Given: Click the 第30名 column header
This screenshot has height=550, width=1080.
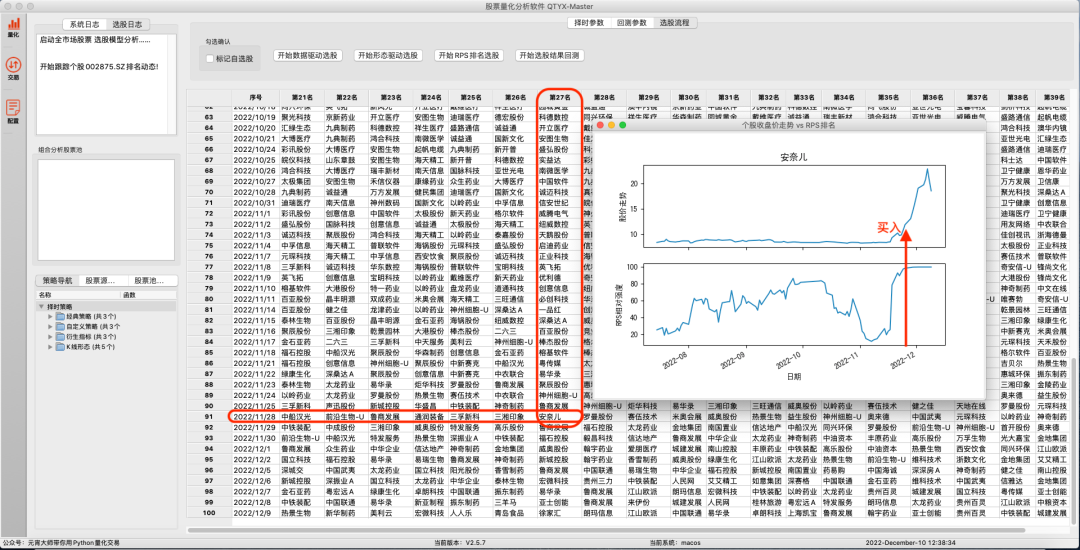Looking at the screenshot, I should (x=687, y=98).
